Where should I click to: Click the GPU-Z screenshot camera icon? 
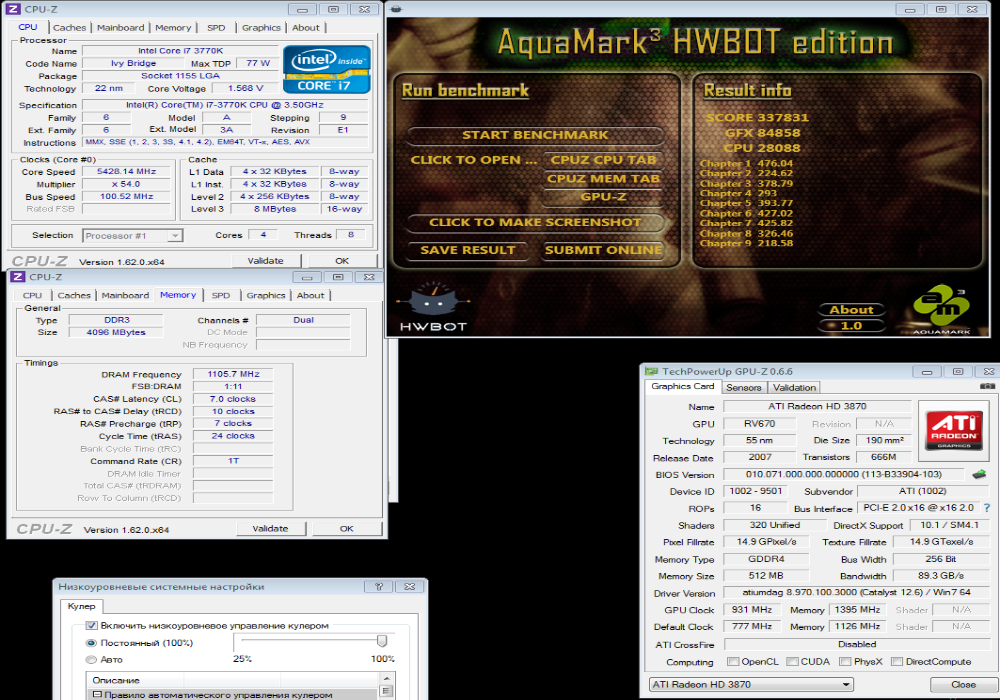point(987,386)
